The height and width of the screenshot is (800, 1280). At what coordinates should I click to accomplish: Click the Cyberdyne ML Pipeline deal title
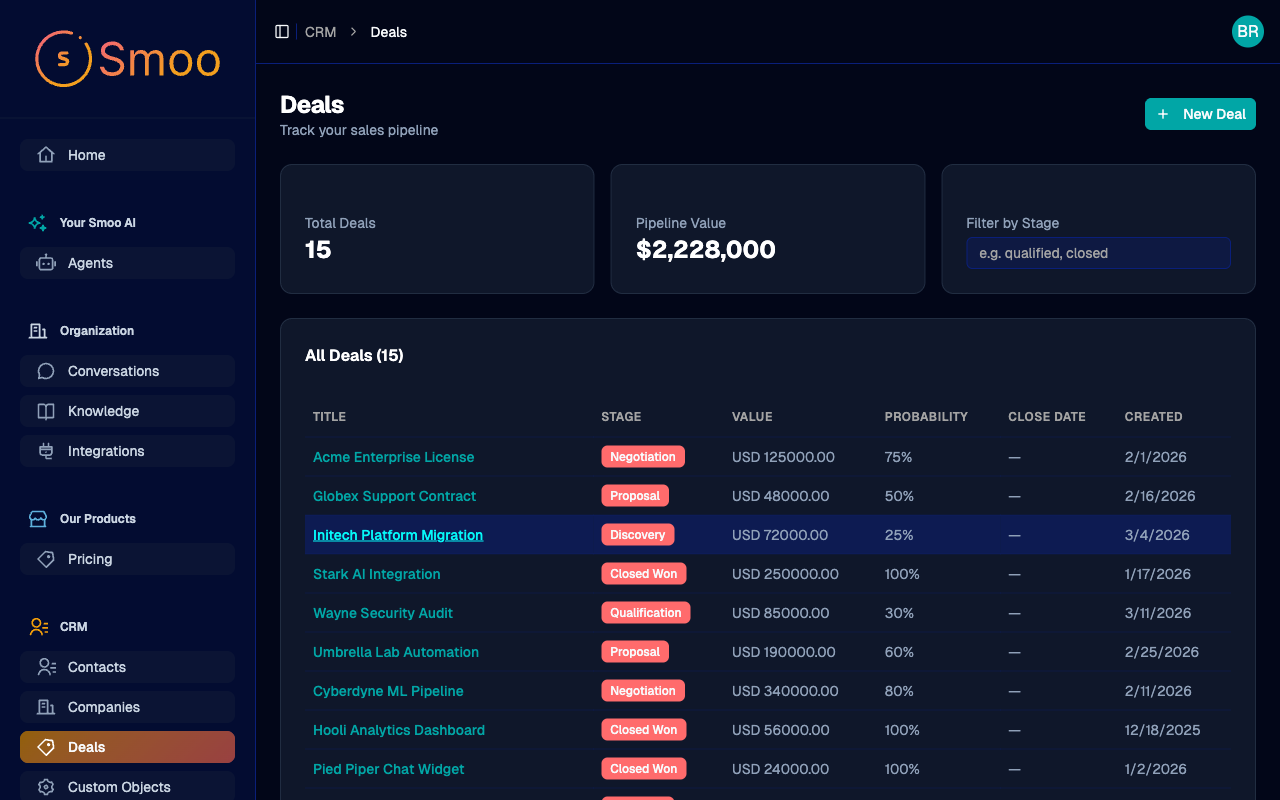tap(388, 691)
